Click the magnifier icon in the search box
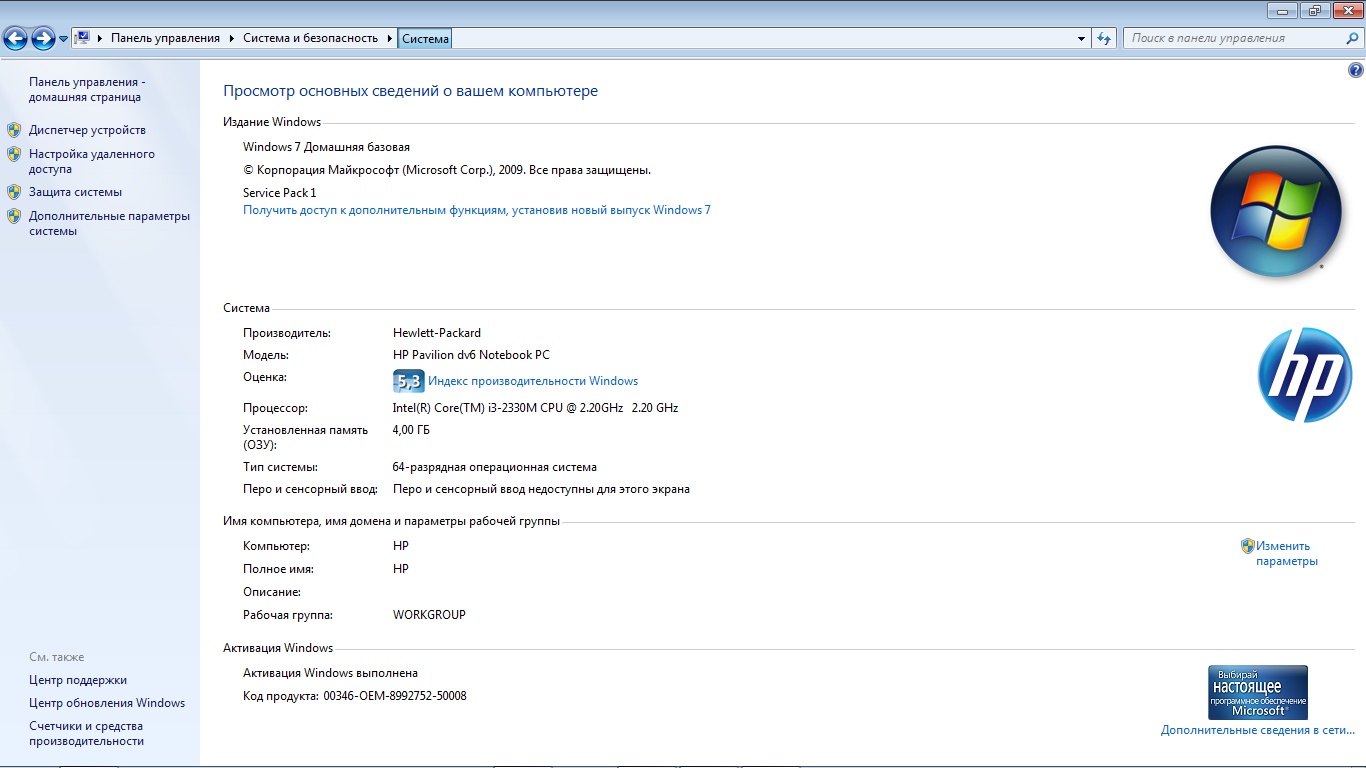Image resolution: width=1366 pixels, height=768 pixels. coord(1352,38)
